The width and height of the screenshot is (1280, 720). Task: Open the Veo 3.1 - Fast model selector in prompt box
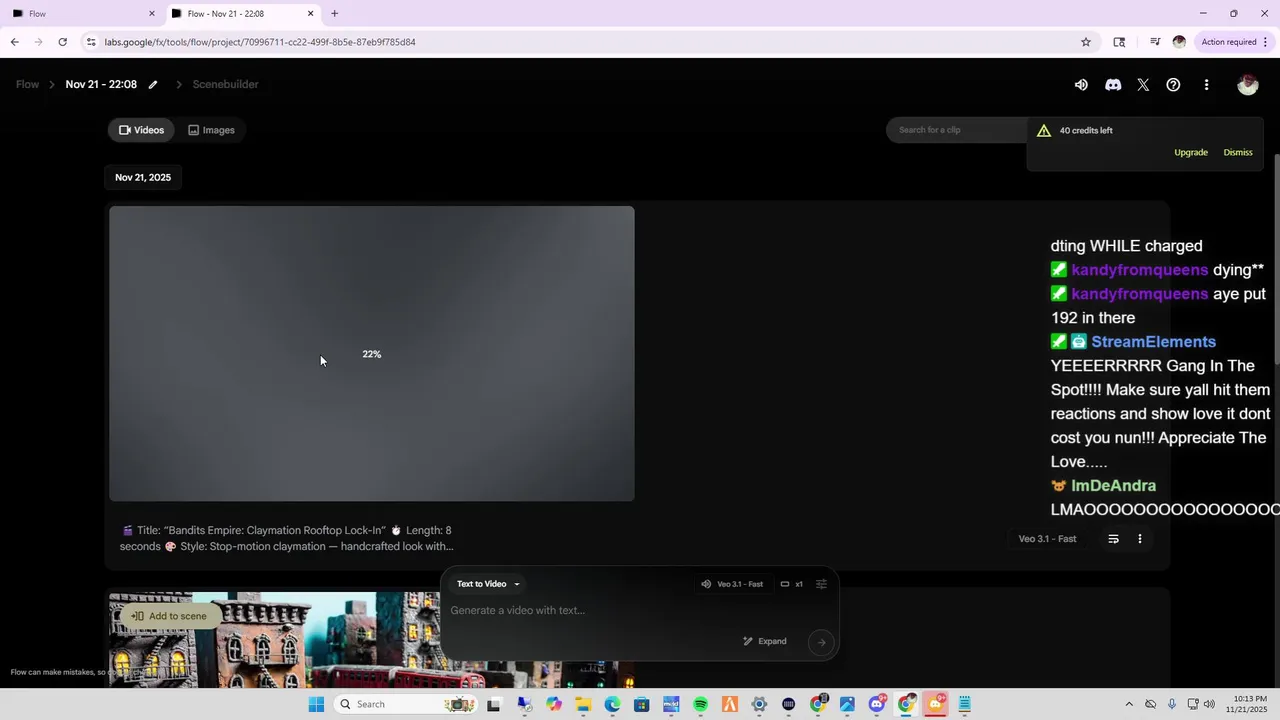click(732, 584)
